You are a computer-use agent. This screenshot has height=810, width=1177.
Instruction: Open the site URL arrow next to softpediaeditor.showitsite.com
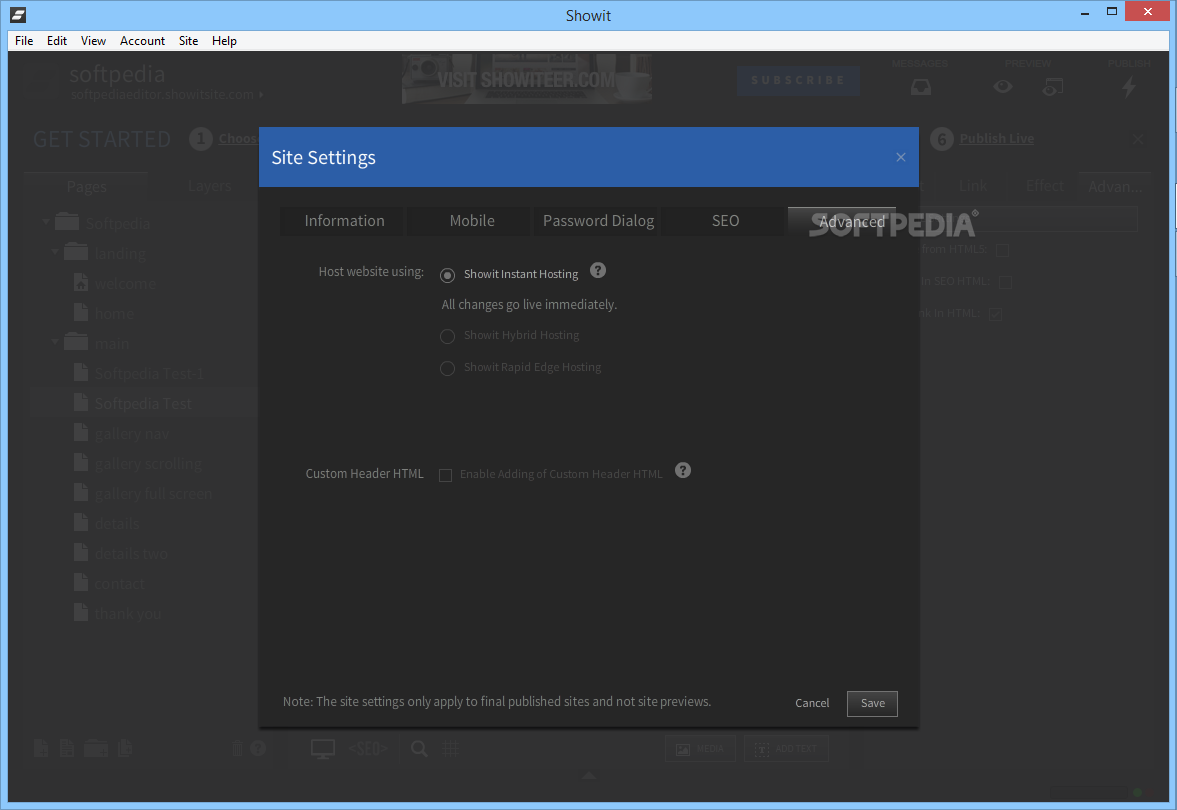[260, 95]
